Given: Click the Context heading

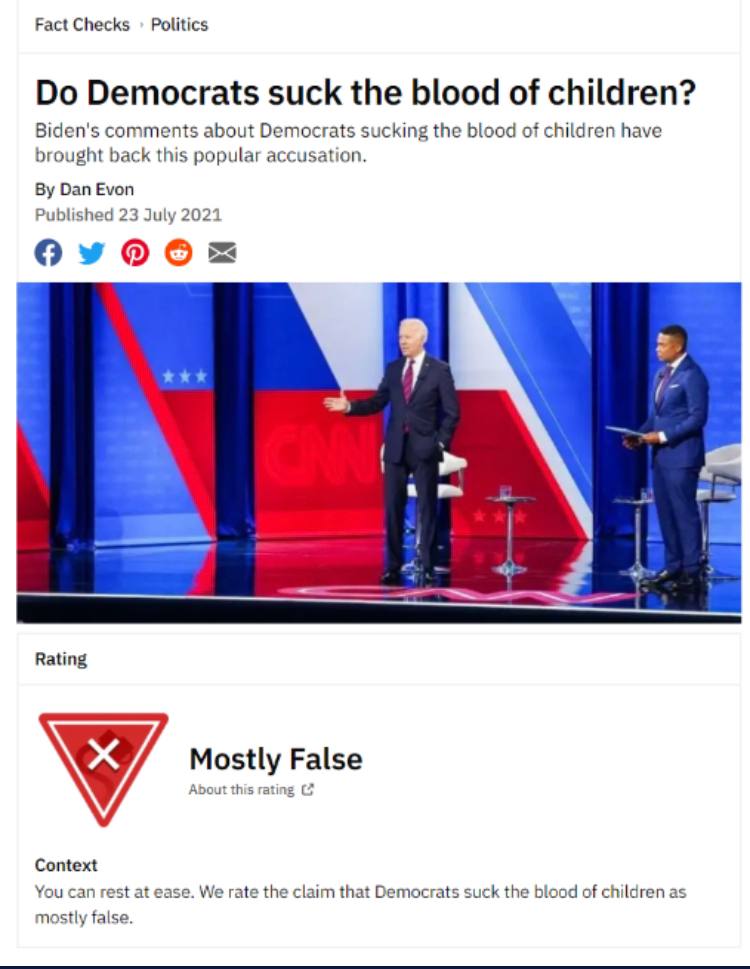Looking at the screenshot, I should (x=66, y=865).
